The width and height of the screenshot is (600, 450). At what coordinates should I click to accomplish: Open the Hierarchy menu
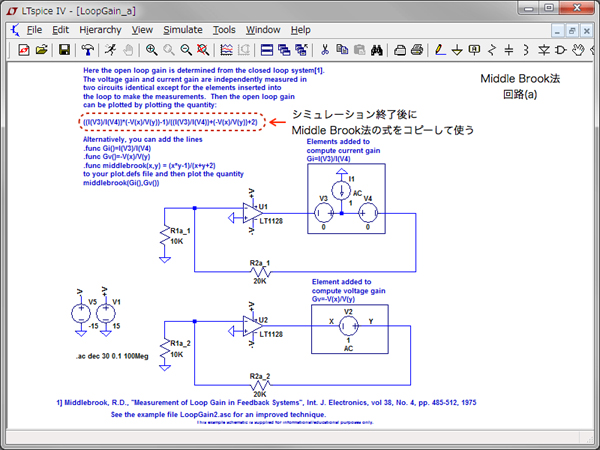coord(100,30)
